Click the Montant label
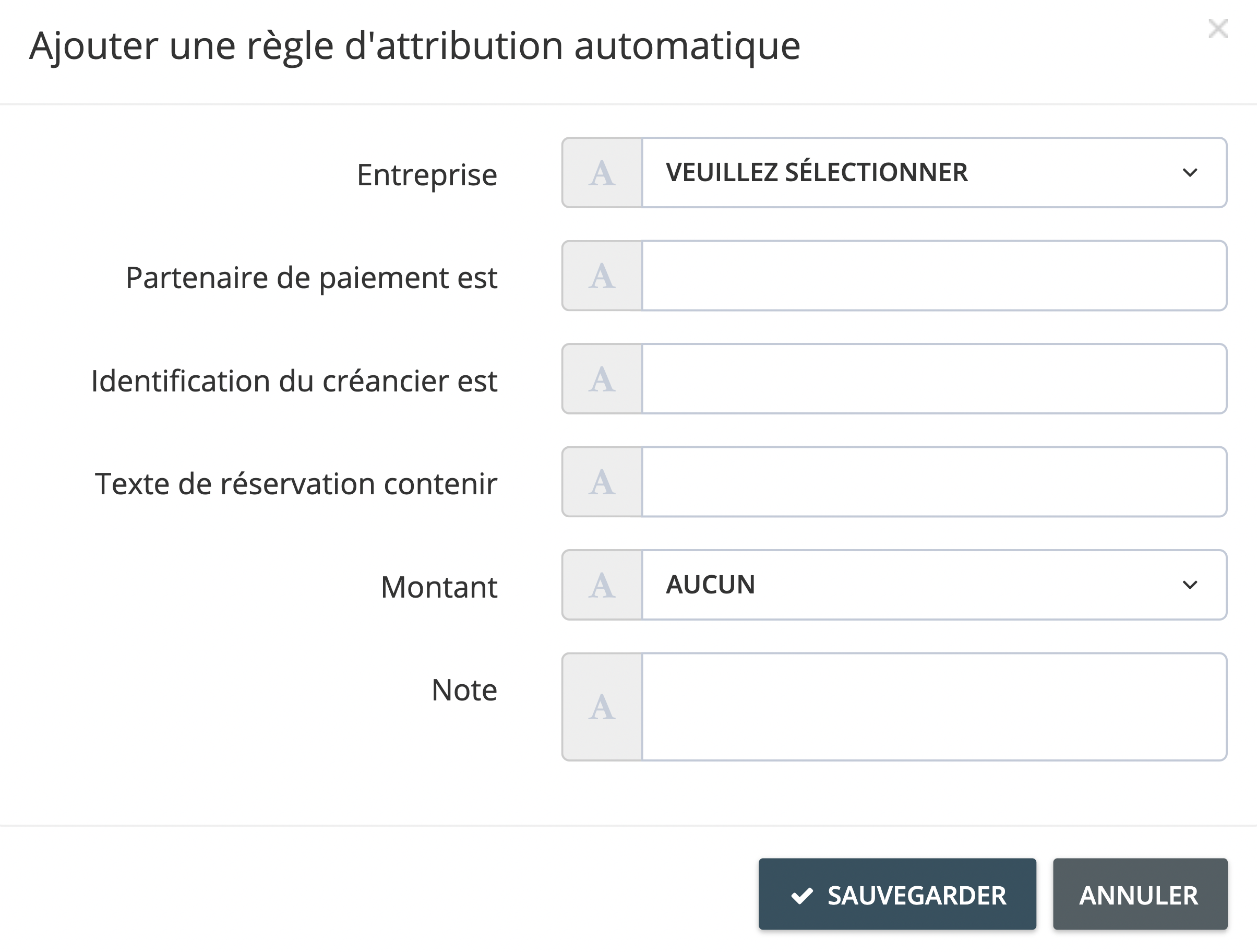This screenshot has width=1257, height=952. (x=439, y=587)
